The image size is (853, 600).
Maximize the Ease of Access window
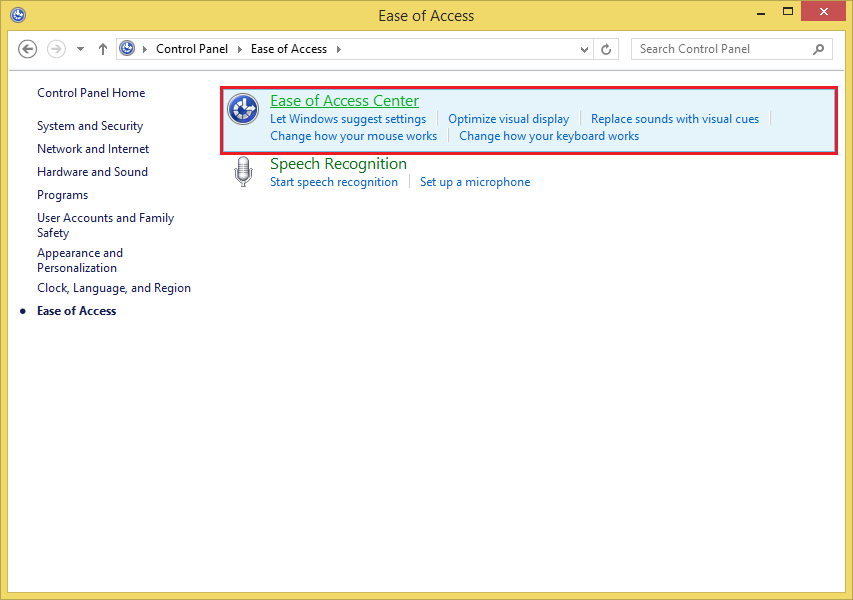coord(788,11)
